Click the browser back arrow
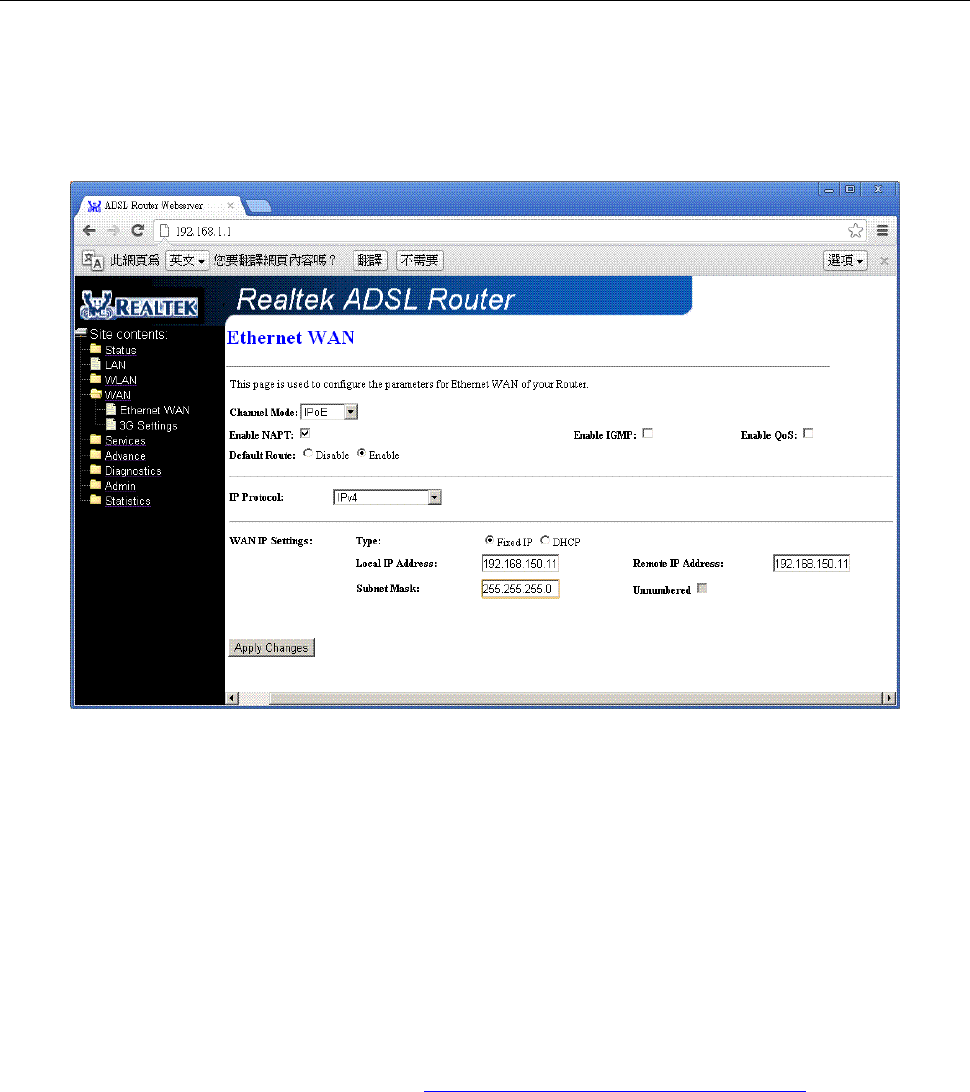Screen dimensions: 970x1092 click(89, 231)
